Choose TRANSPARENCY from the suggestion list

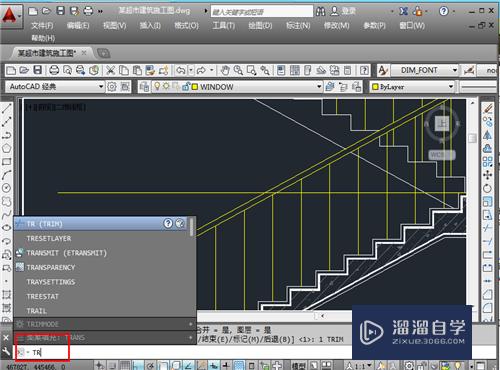(104, 267)
